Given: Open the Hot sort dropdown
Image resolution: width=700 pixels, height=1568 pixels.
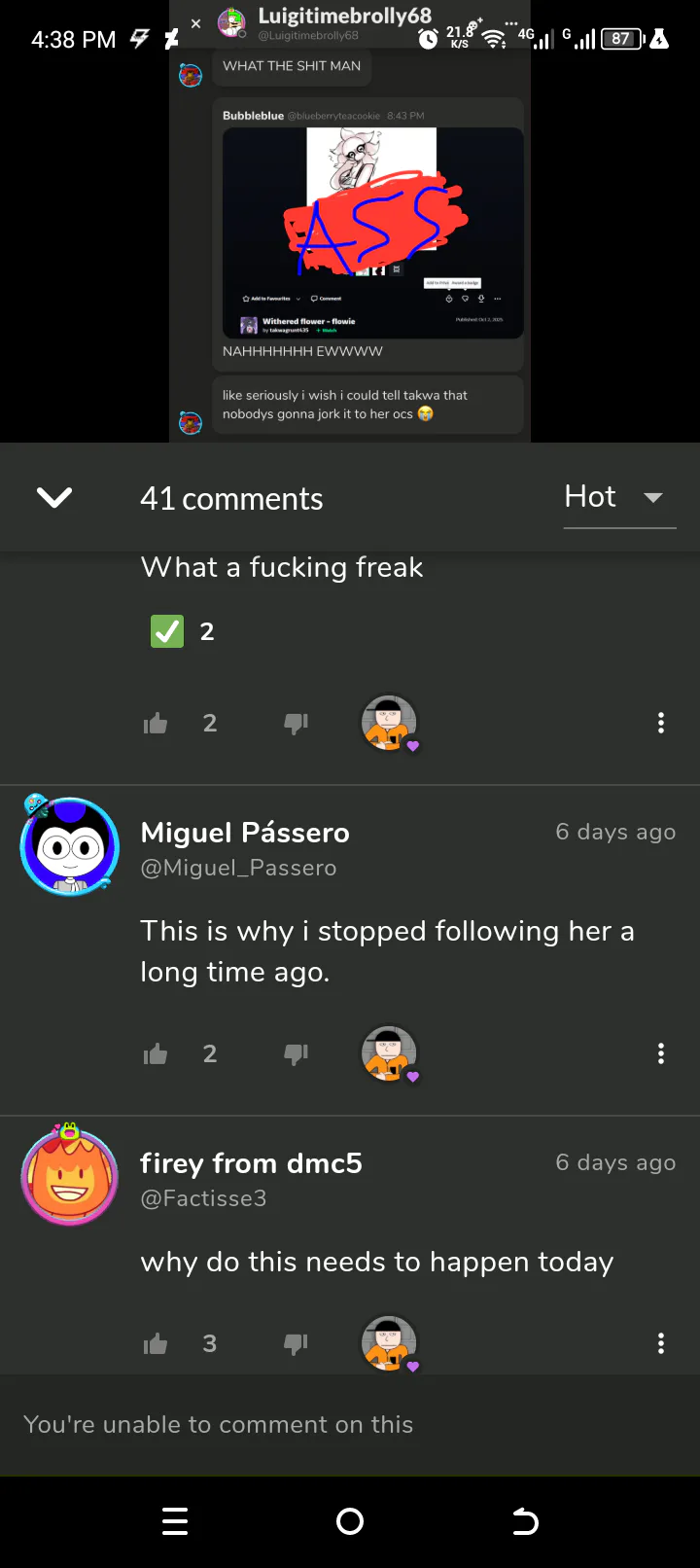Looking at the screenshot, I should pyautogui.click(x=618, y=497).
